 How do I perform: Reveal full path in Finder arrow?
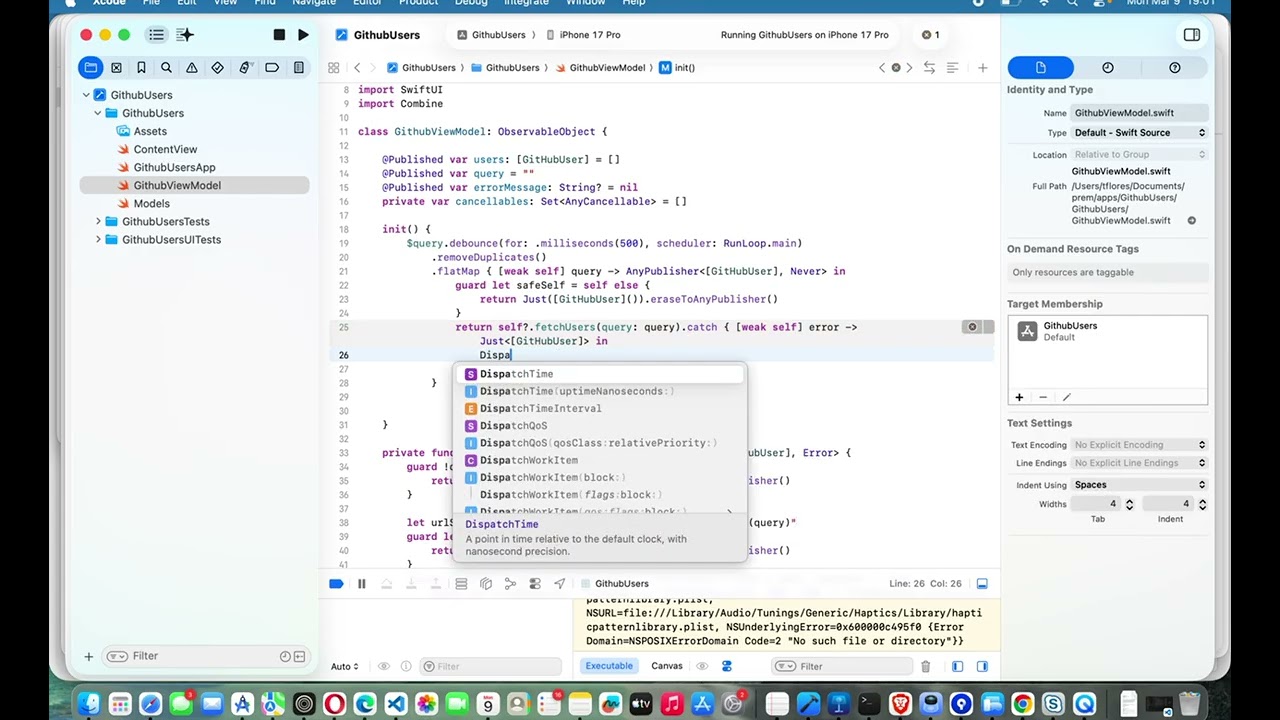(1192, 220)
